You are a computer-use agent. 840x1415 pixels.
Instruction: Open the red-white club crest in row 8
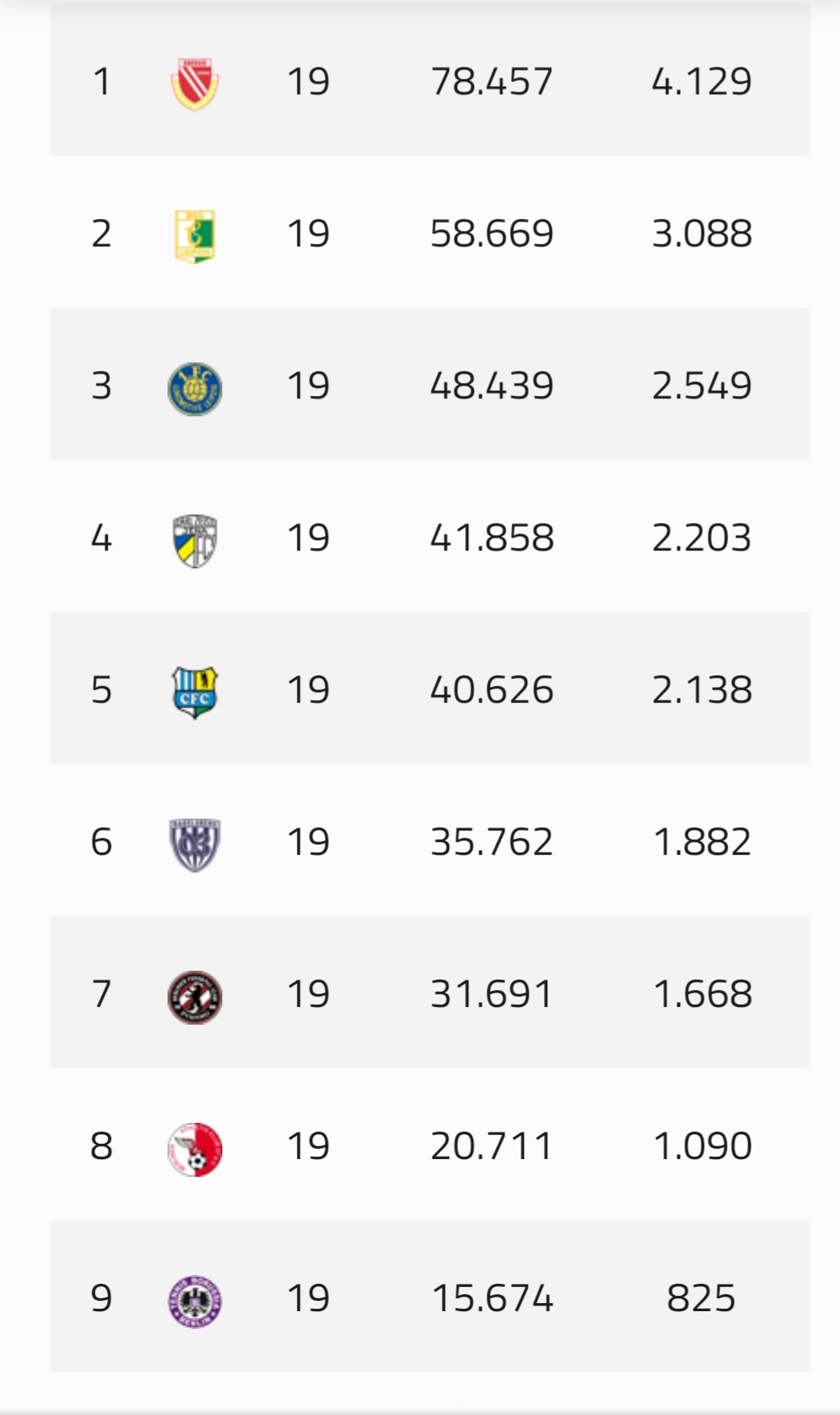(195, 1149)
